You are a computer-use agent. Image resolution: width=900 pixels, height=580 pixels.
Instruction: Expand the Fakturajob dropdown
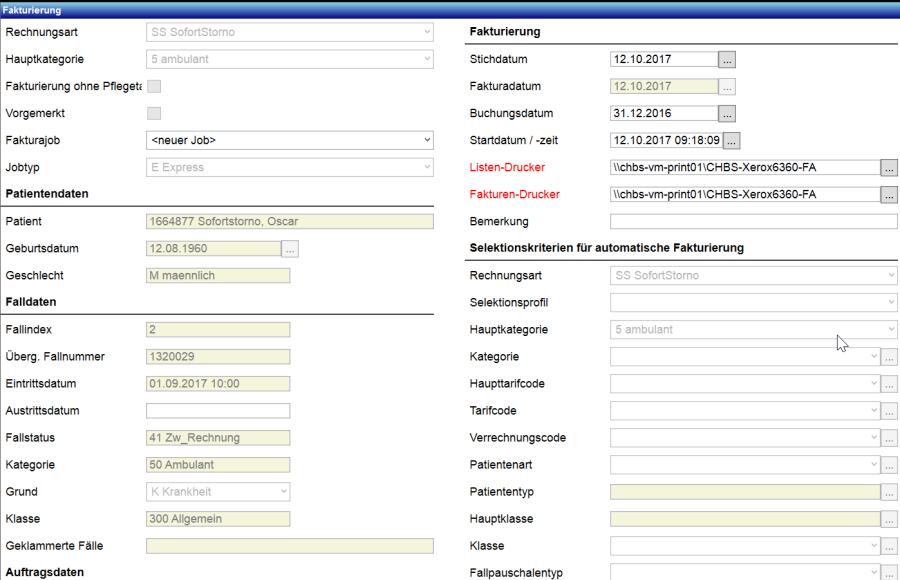coord(290,140)
